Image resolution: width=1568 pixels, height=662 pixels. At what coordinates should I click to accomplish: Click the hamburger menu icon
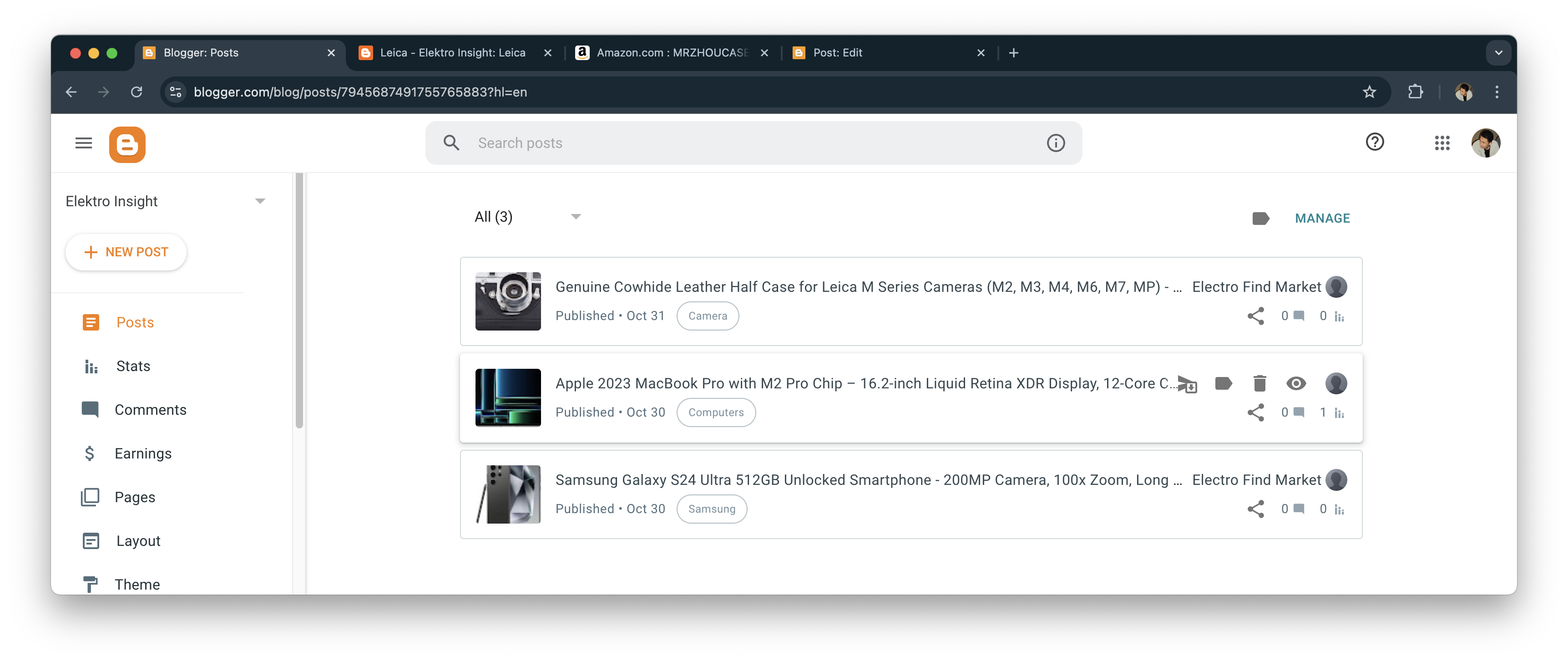(x=83, y=143)
